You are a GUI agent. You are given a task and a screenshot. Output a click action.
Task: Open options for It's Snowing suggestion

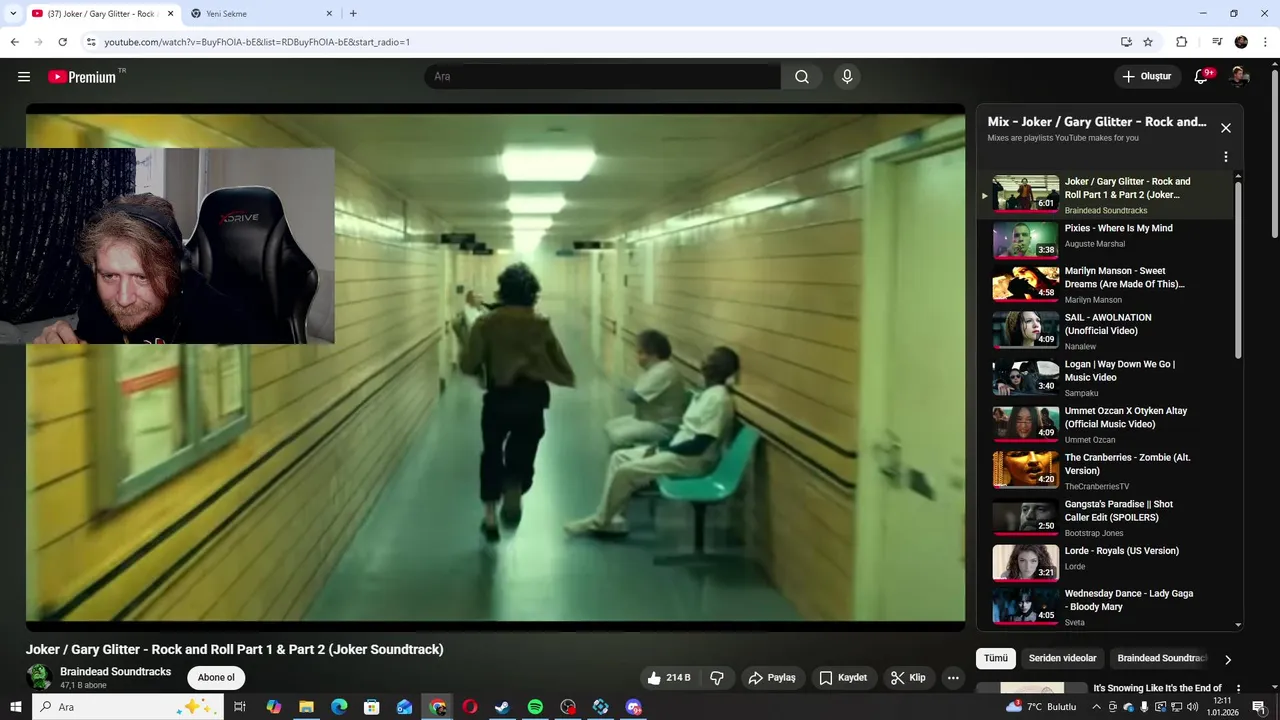pyautogui.click(x=1238, y=689)
